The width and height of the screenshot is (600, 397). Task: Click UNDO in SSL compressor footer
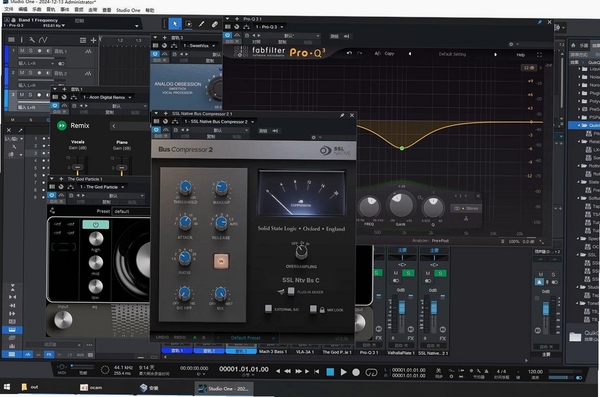point(162,337)
